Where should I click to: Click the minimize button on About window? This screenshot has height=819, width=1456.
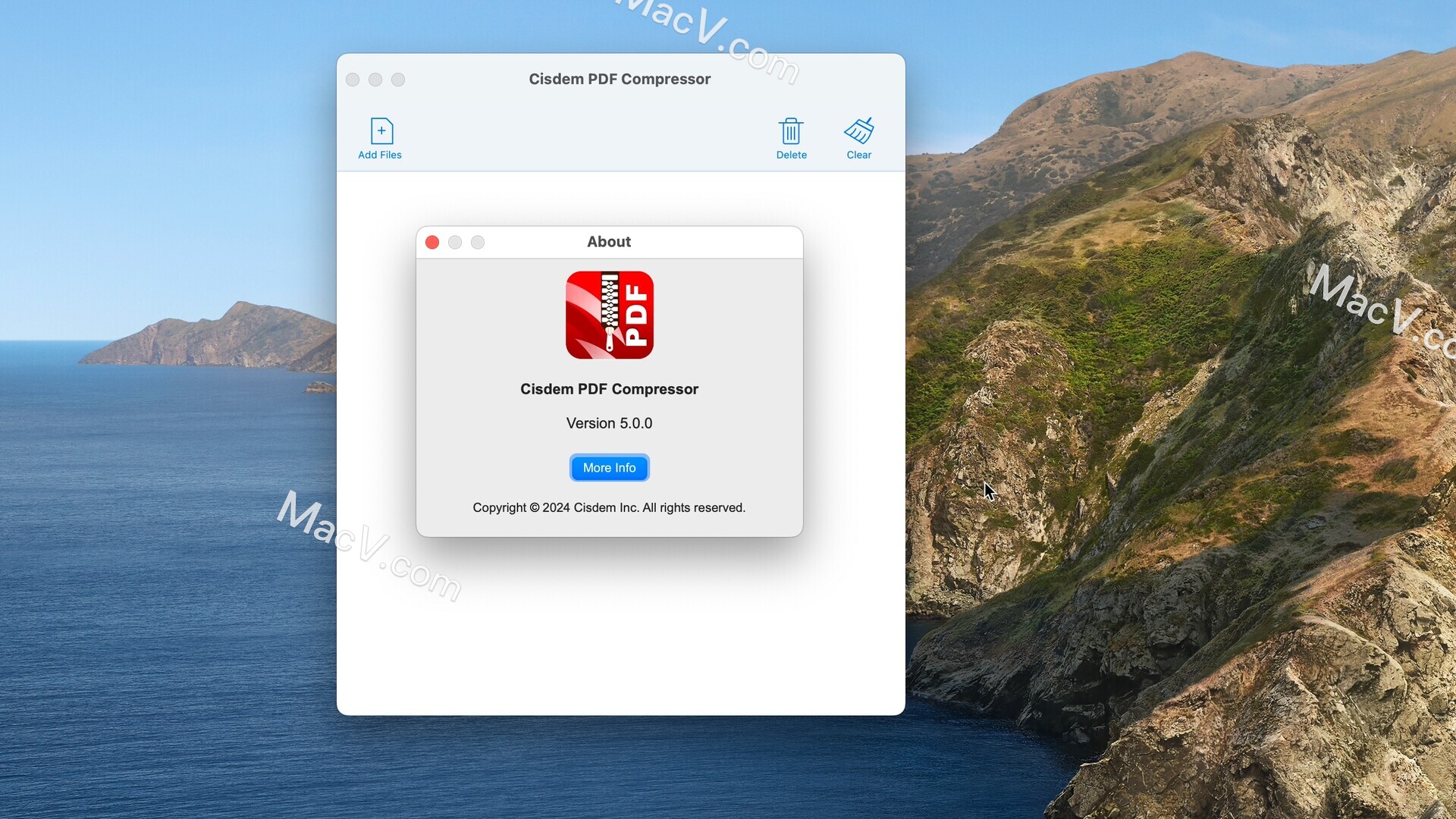click(x=455, y=242)
